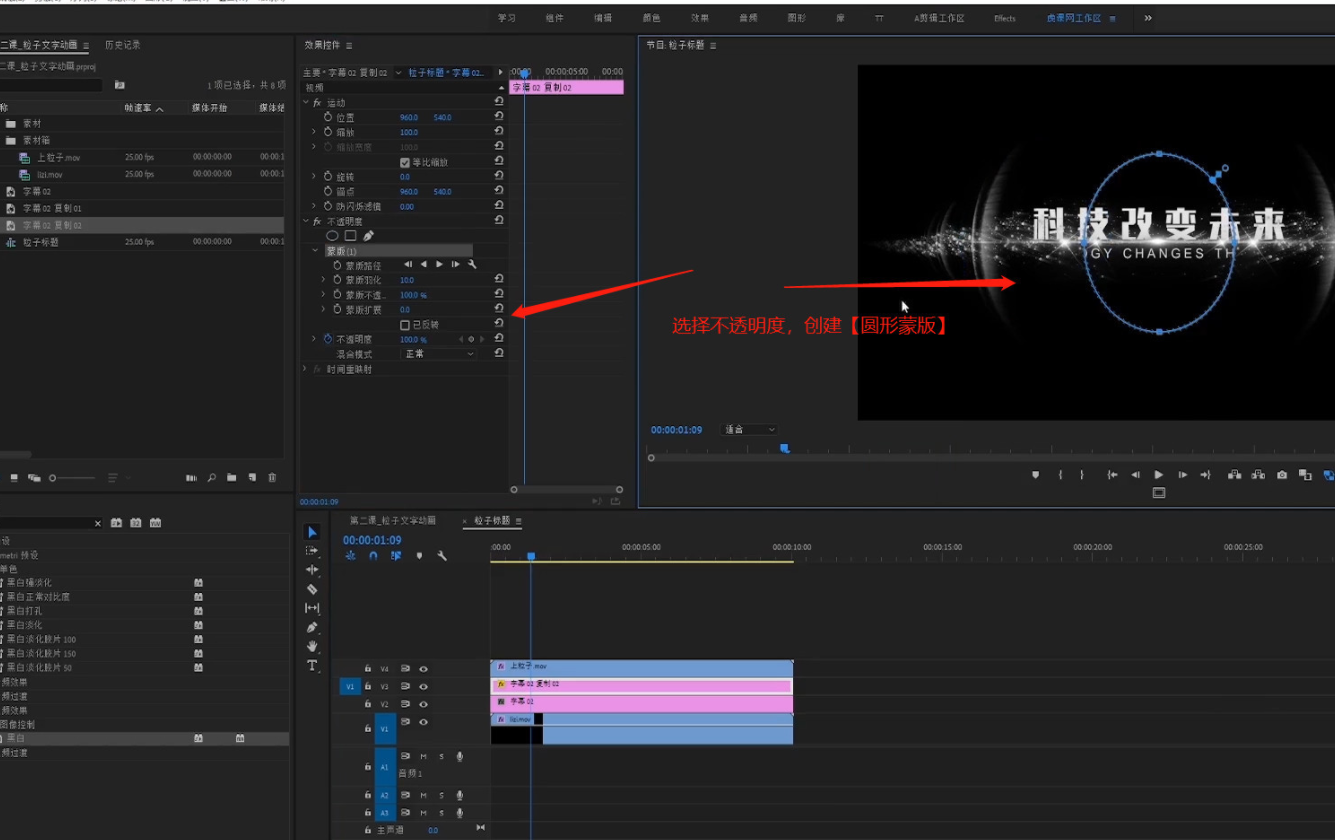Screen dimensions: 1335x840
Task: Show more workspaces overflow arrow
Action: [1148, 18]
